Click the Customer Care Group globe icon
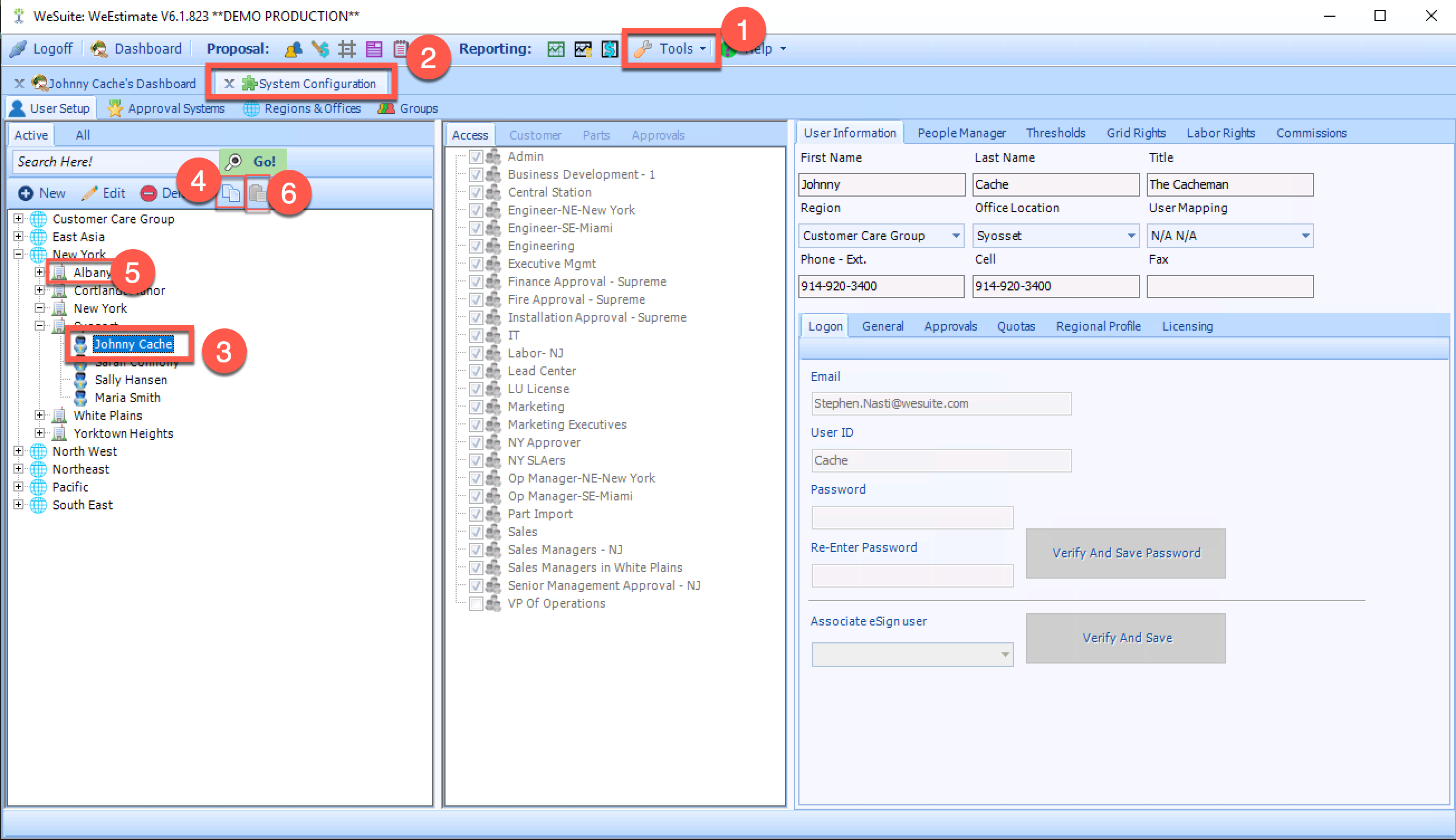The height and width of the screenshot is (840, 1456). pyautogui.click(x=39, y=219)
